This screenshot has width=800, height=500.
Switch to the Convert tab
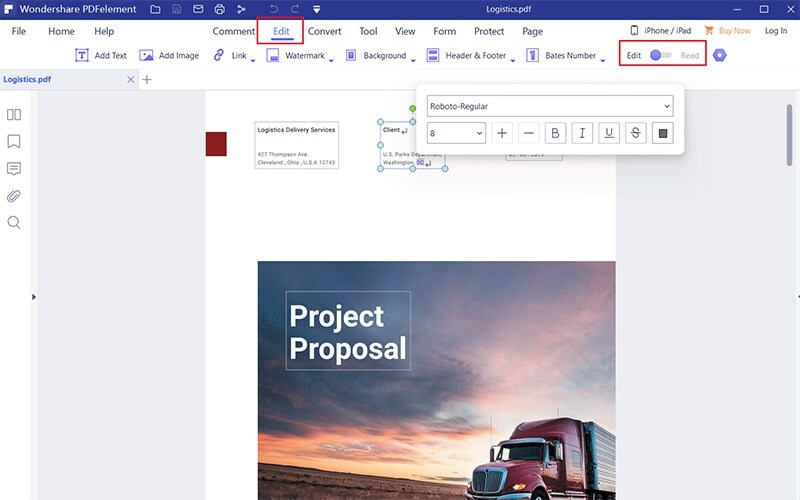(324, 31)
